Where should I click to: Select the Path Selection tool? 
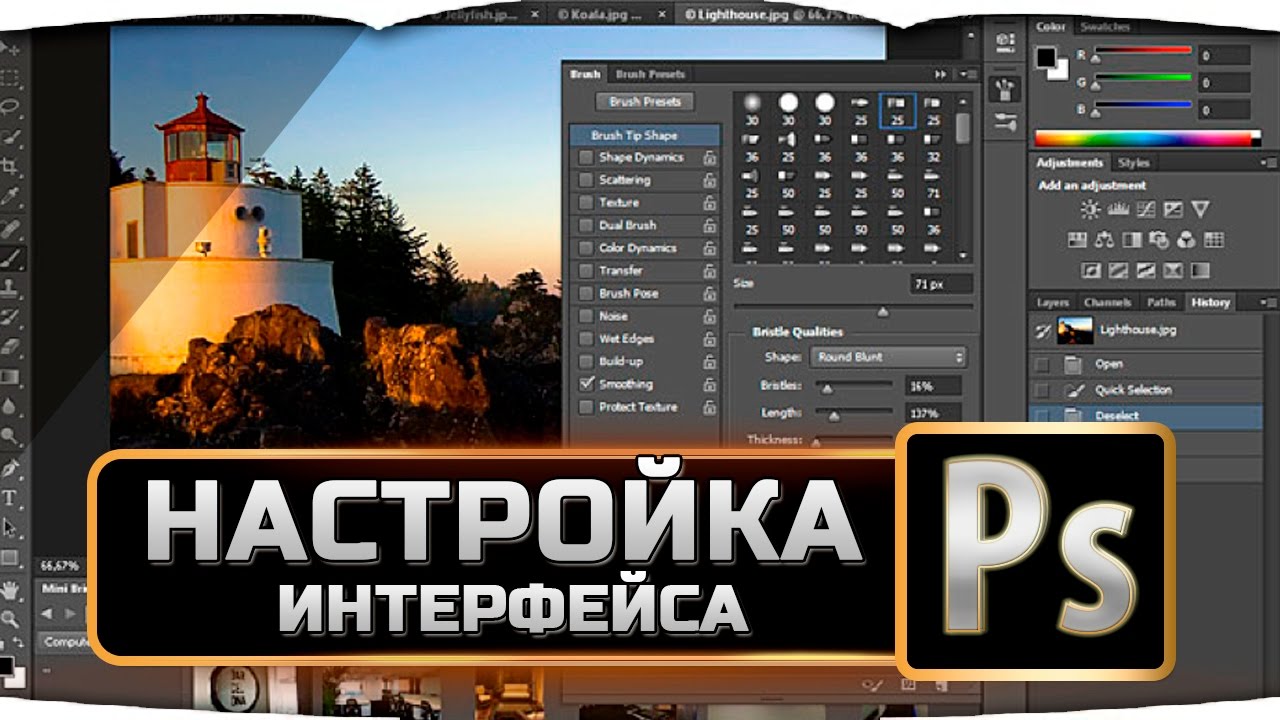[11, 527]
